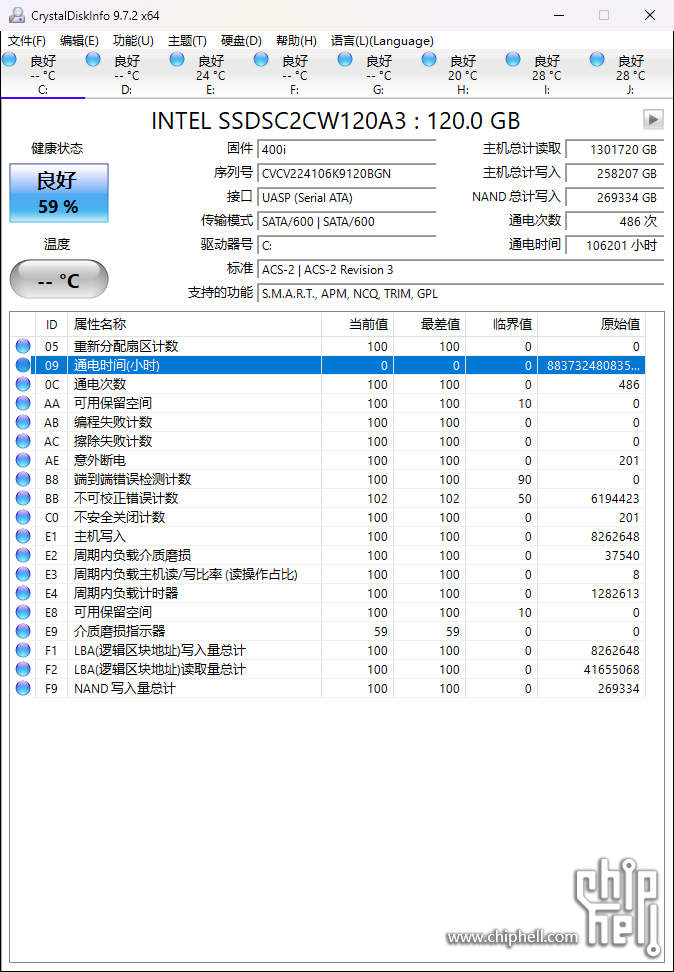Click status orb for attribute 05 row
Viewport: 674px width, 972px height.
coord(23,347)
